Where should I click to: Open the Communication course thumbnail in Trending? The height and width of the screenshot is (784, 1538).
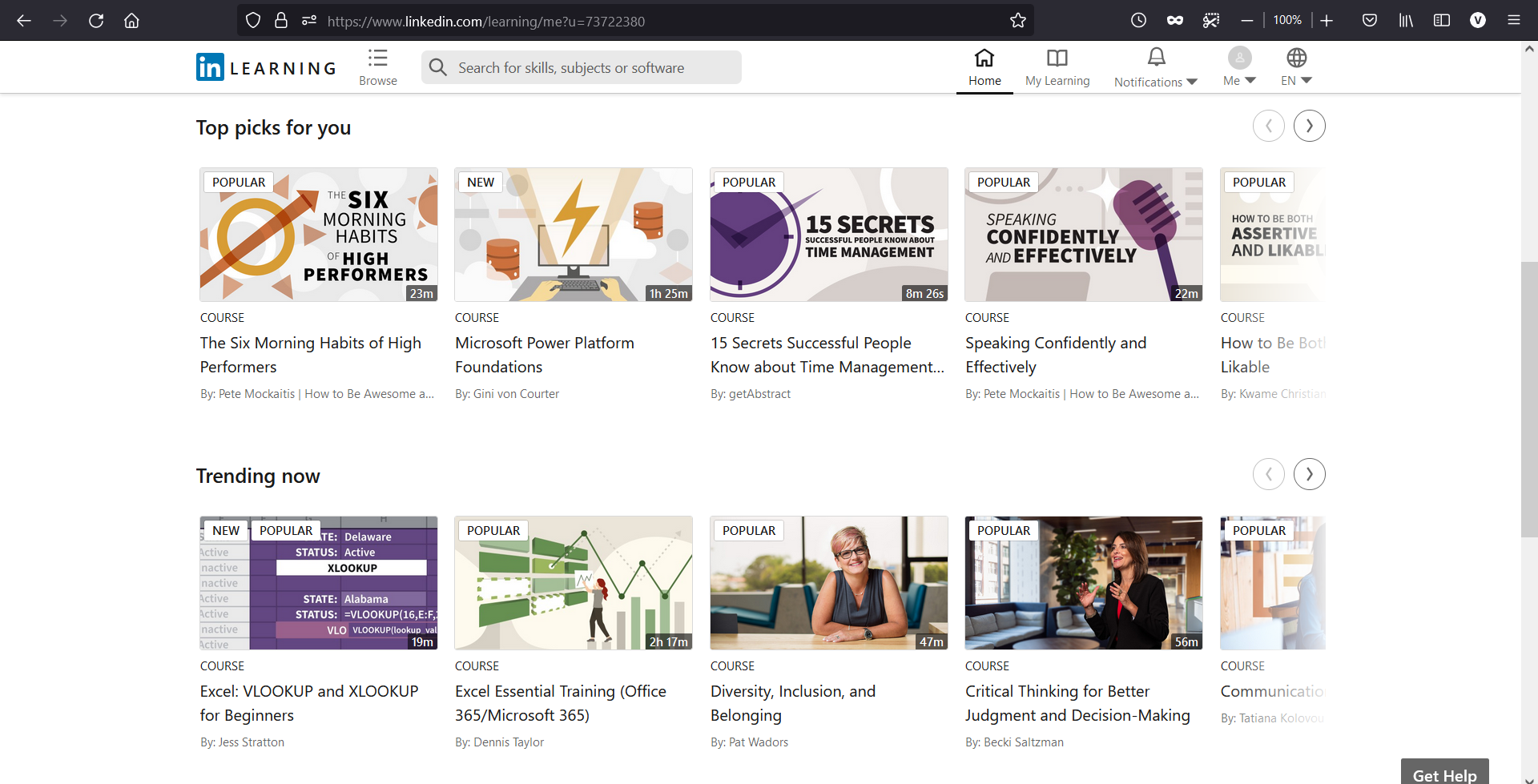(1273, 583)
